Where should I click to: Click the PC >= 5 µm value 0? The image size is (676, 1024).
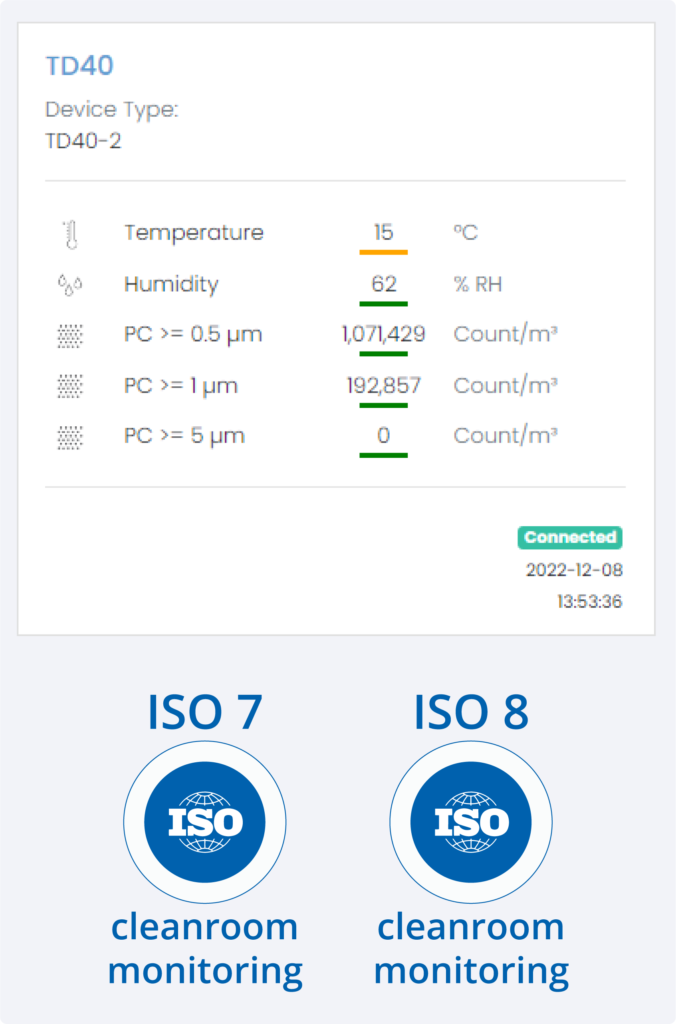[x=383, y=436]
